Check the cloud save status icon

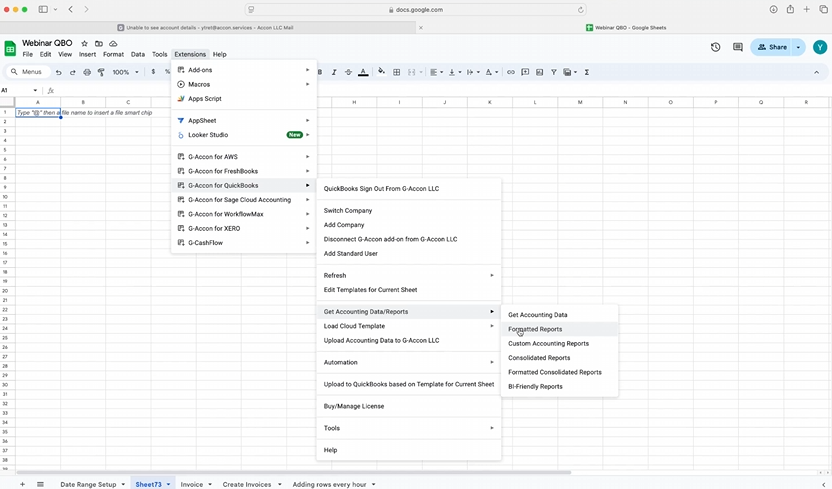pos(113,43)
